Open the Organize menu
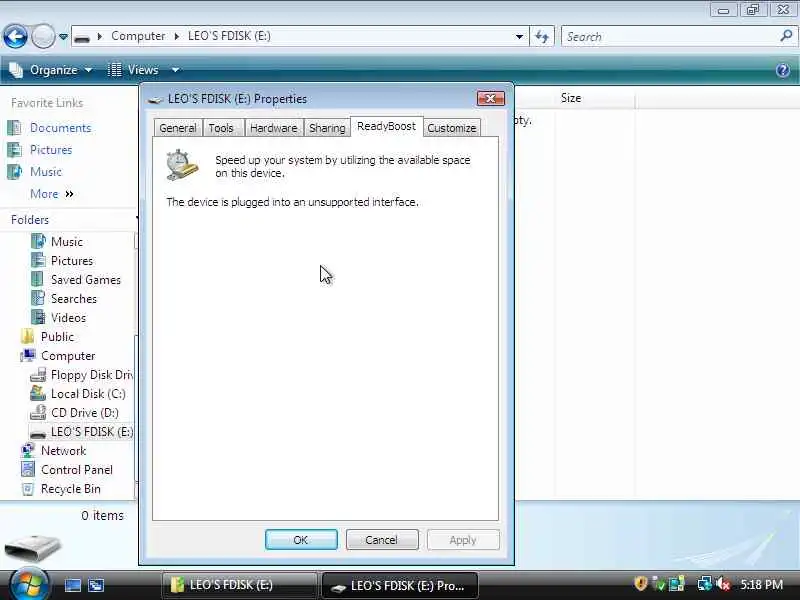 pos(51,70)
